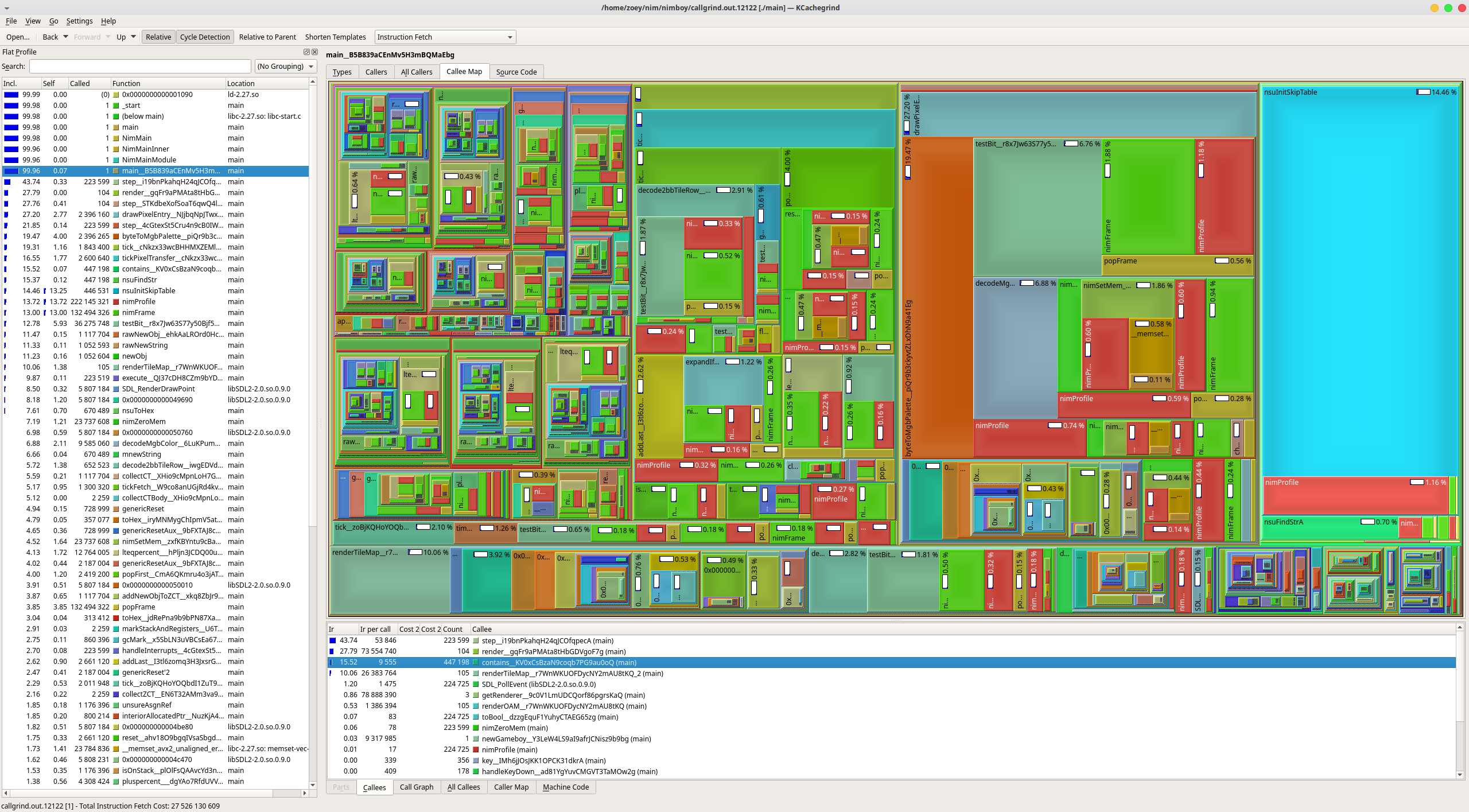Focus the Flat Profile search field
1469x812 pixels.
click(140, 67)
